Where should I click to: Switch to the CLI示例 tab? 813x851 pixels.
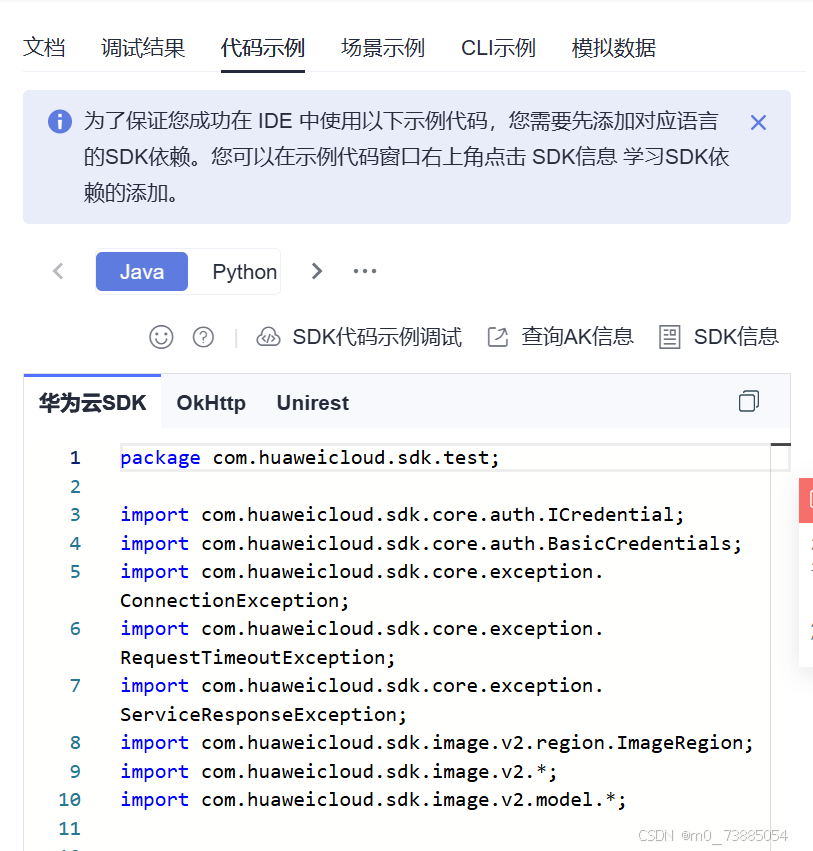point(498,48)
